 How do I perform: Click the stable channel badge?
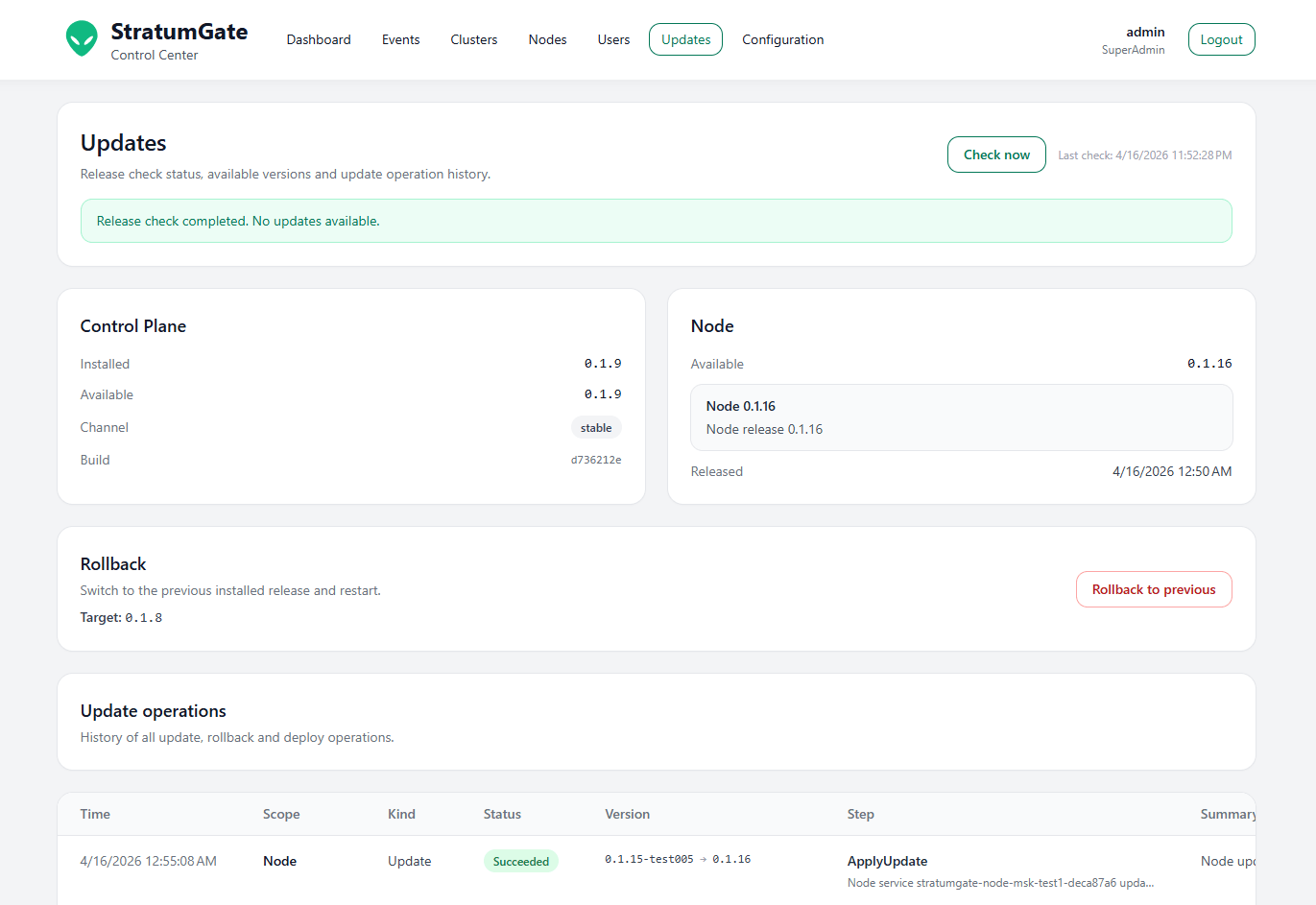coord(596,428)
